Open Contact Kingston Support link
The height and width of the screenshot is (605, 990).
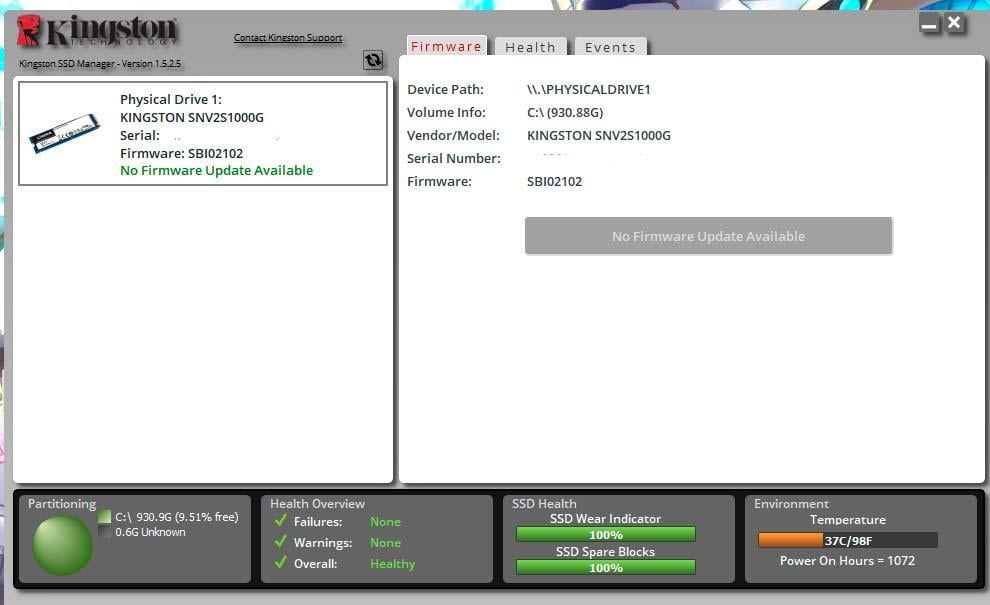[288, 38]
